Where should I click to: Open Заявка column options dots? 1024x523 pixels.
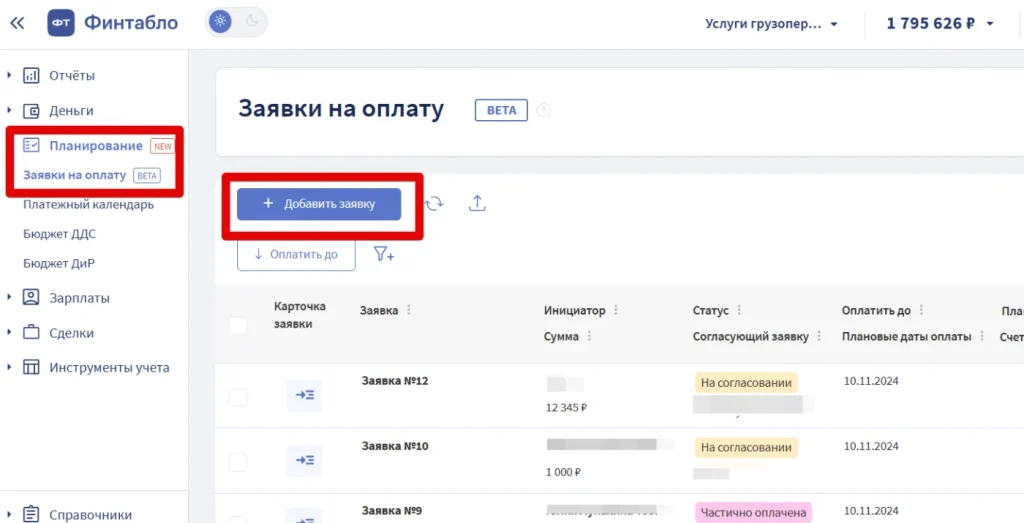click(x=409, y=310)
